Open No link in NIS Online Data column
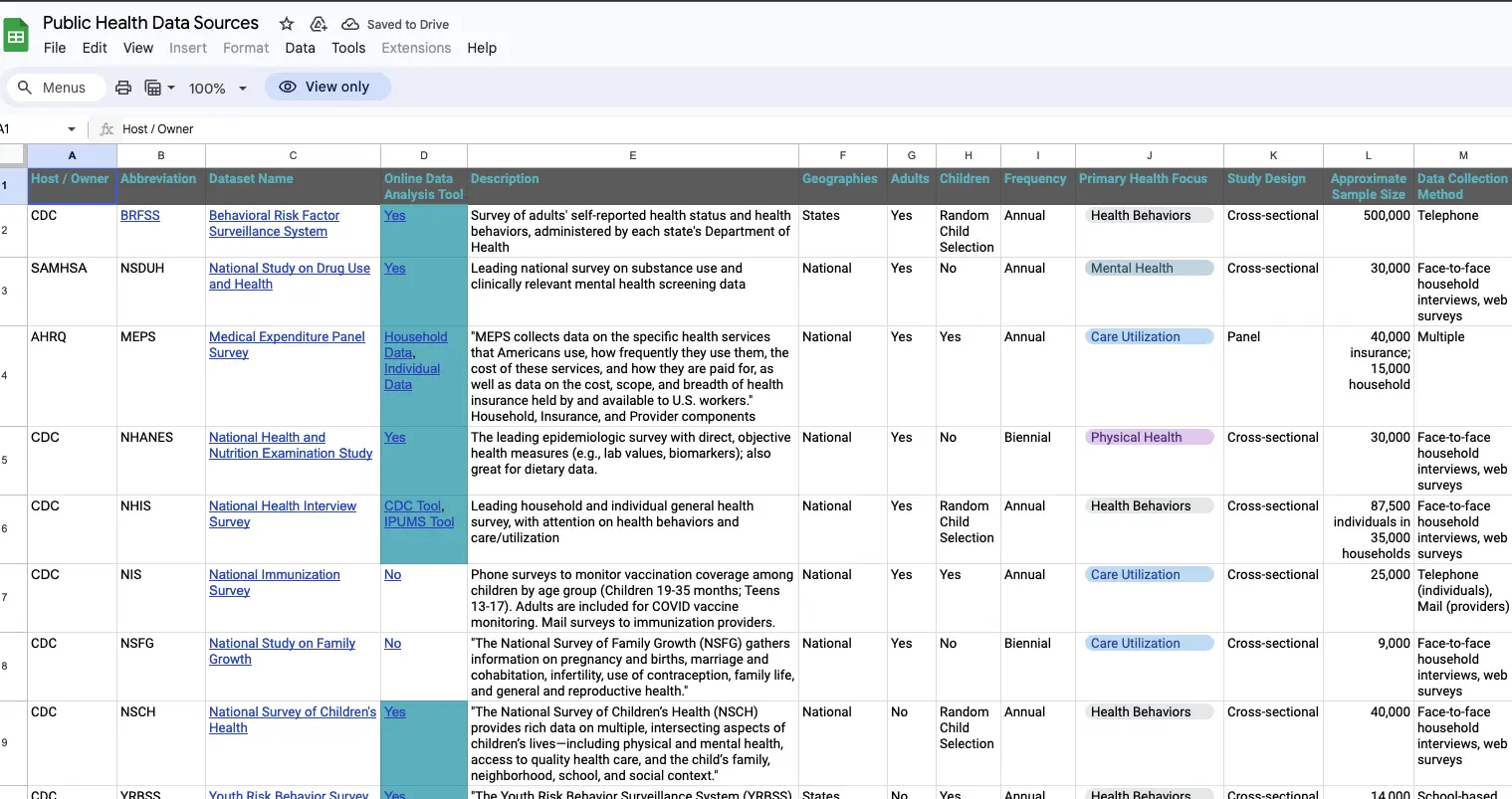The height and width of the screenshot is (799, 1512). [393, 574]
